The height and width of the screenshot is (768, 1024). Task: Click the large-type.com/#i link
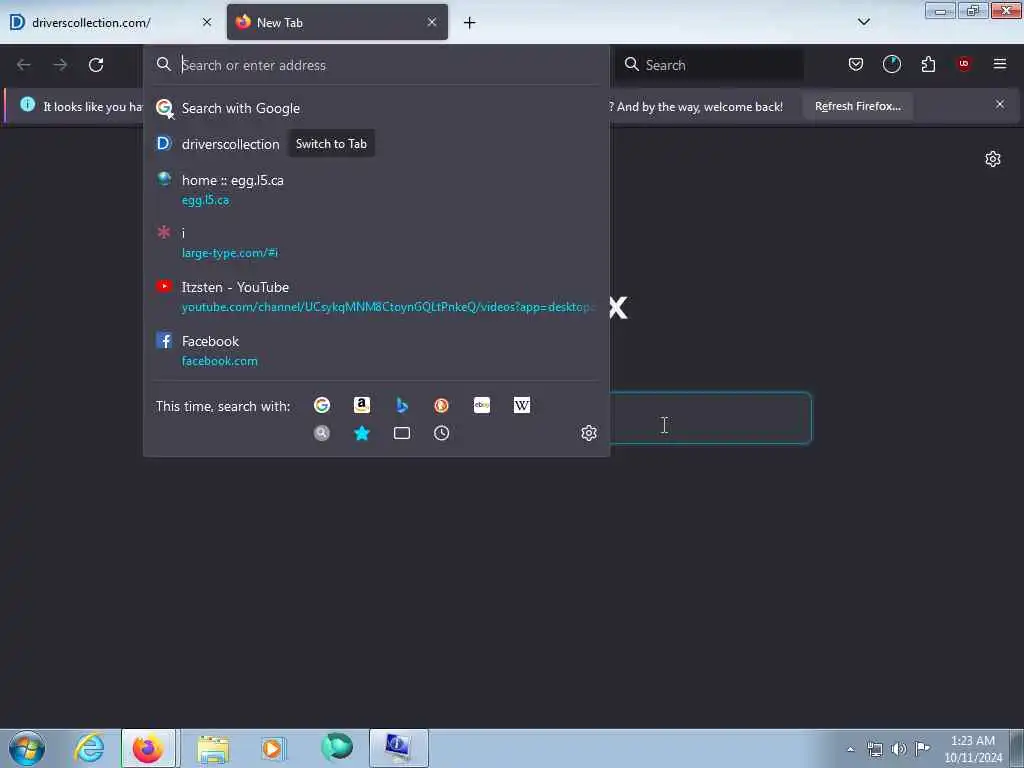pos(230,253)
